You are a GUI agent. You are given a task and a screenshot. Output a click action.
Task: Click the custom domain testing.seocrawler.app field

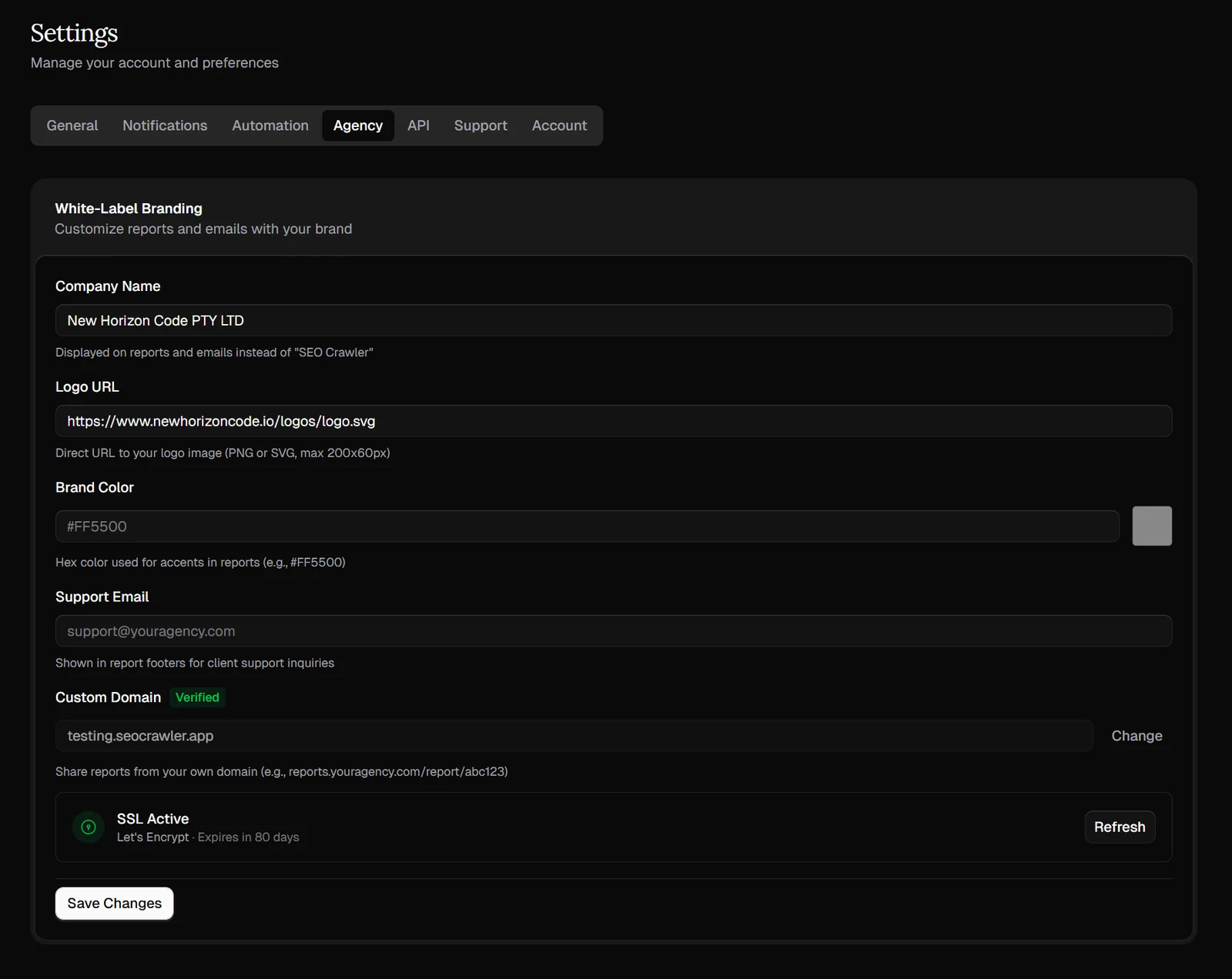(574, 736)
